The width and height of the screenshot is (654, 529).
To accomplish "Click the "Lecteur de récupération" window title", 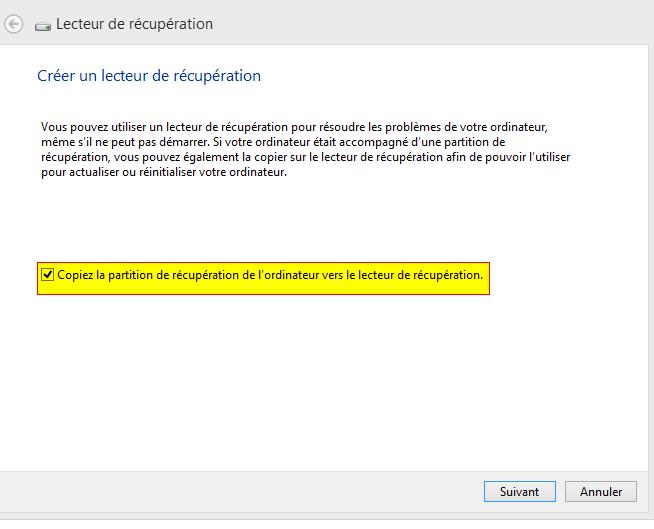I will coord(134,24).
